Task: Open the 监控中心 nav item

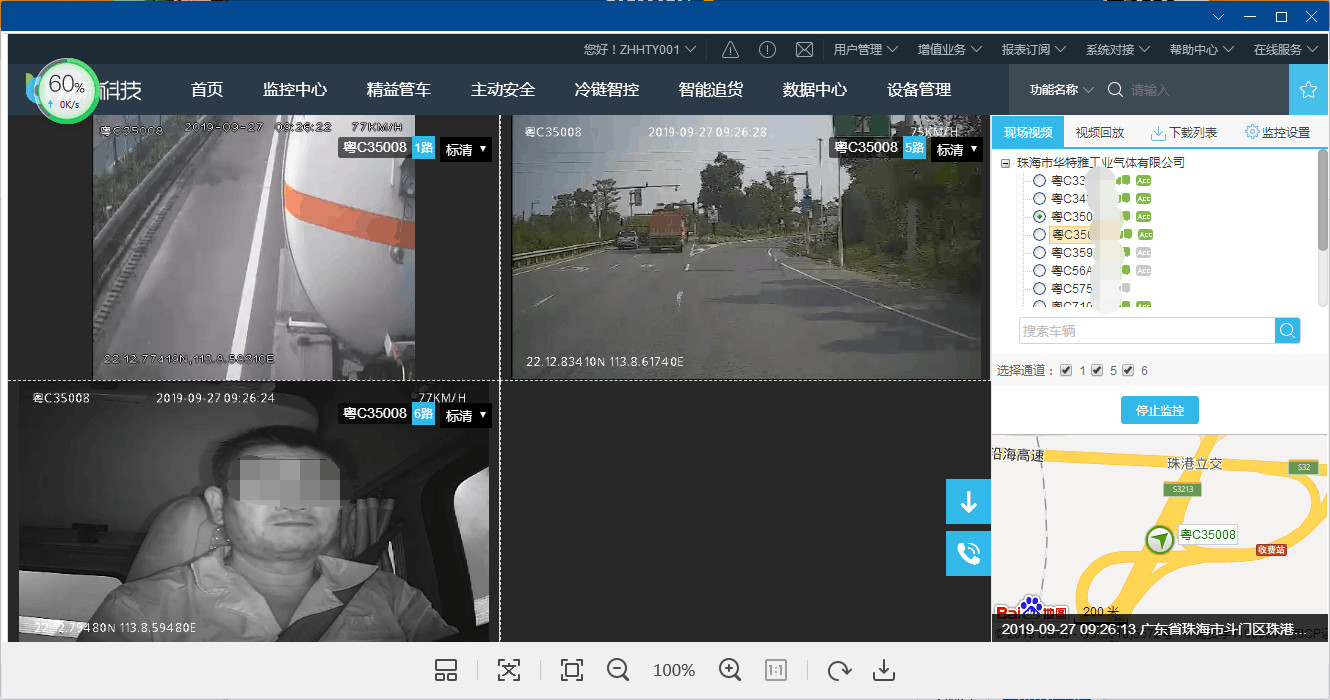Action: click(x=295, y=90)
